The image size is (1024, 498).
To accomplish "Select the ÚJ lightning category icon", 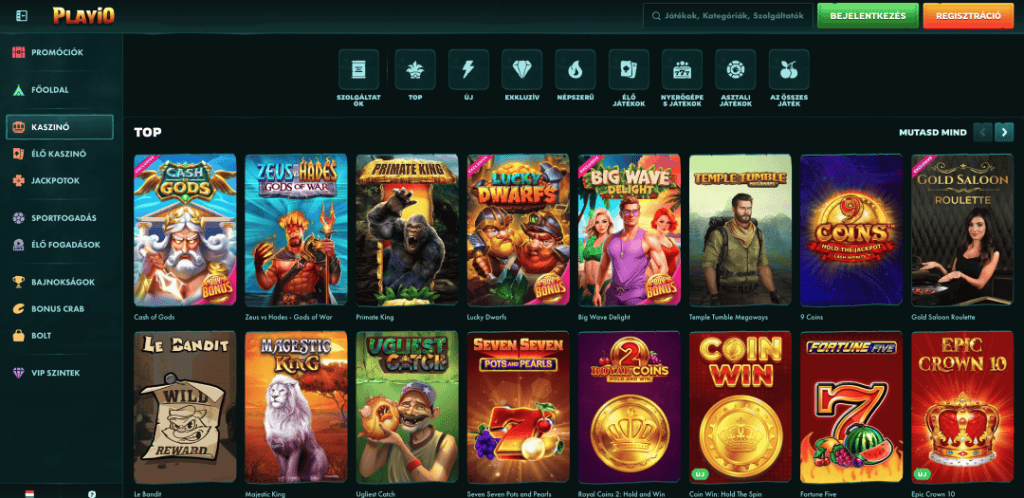I will point(468,69).
